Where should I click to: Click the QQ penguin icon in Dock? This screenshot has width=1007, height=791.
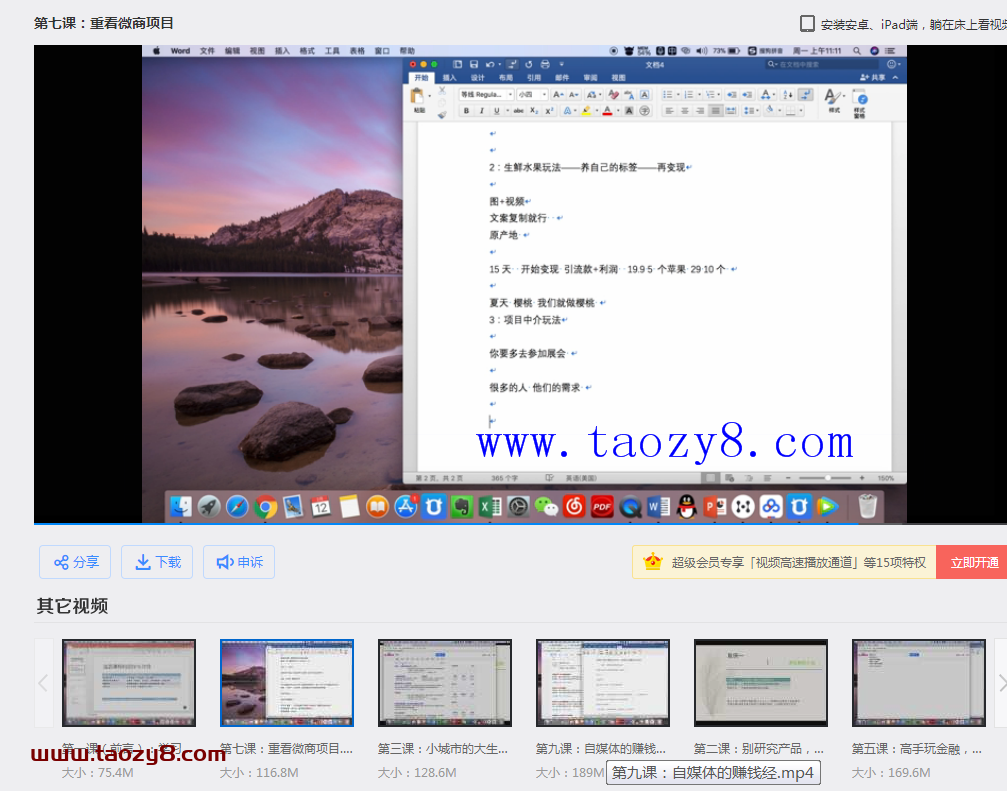[x=686, y=507]
